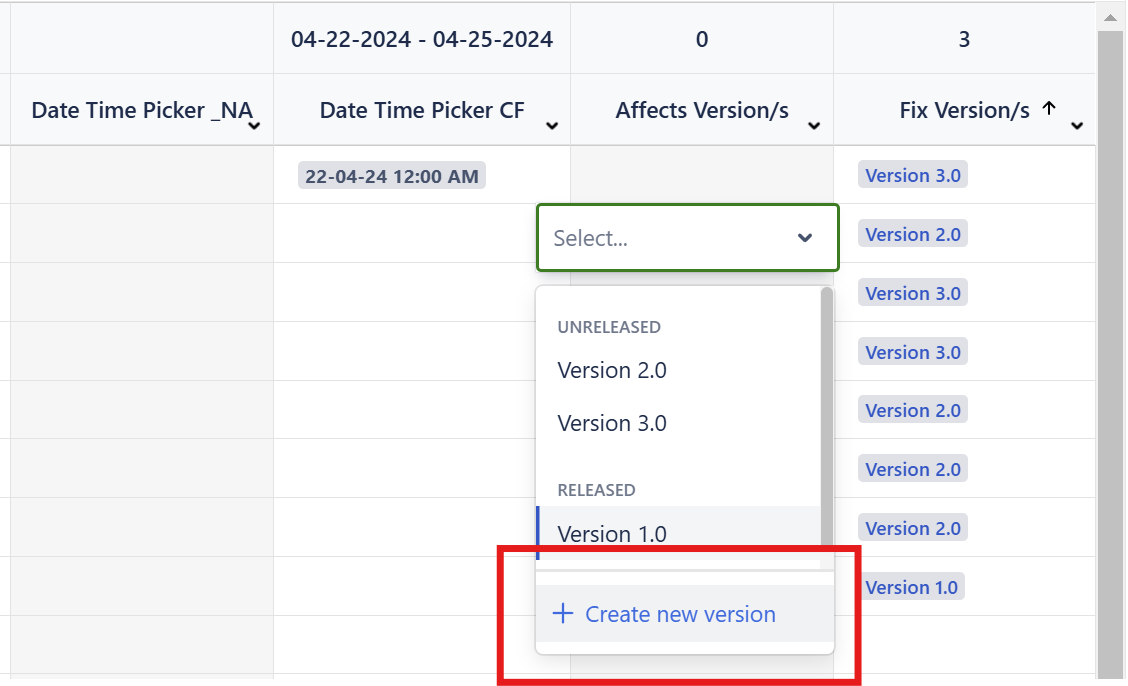Click the 04-22-2024 - 04-25-2024 summary cell
The width and height of the screenshot is (1128, 686).
pyautogui.click(x=422, y=40)
